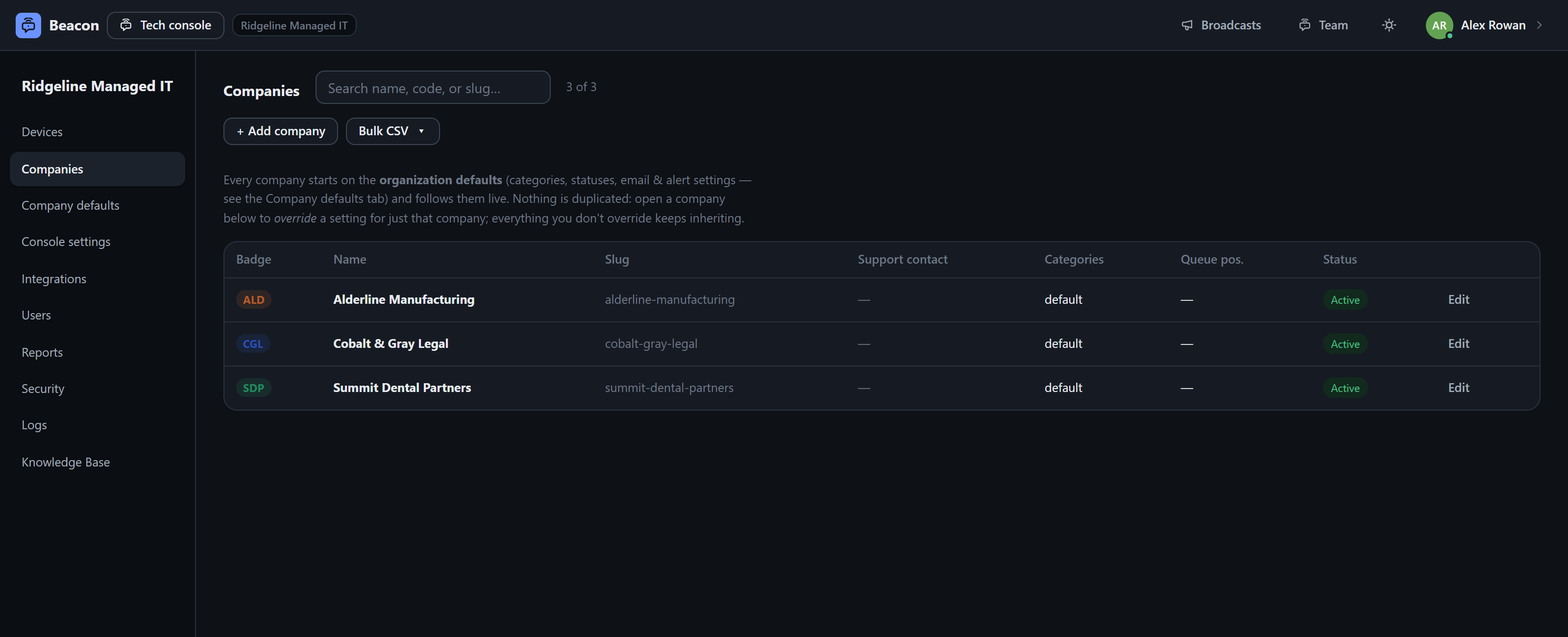
Task: Click Active status for Cobalt & Gray Legal
Action: (1345, 343)
